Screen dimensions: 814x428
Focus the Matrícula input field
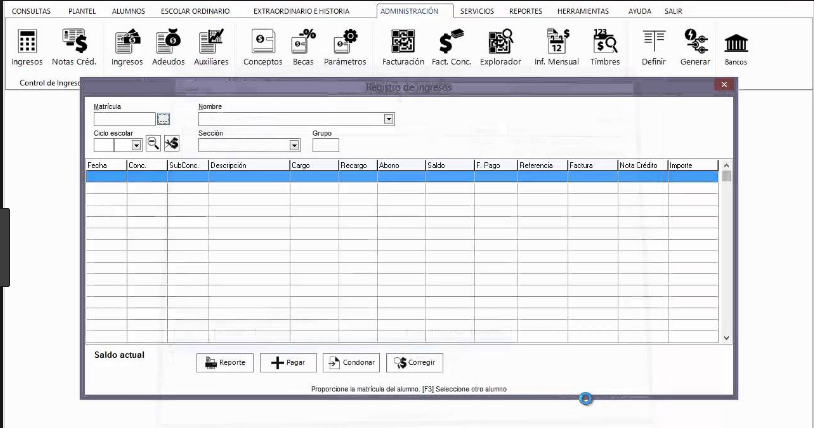tap(125, 119)
